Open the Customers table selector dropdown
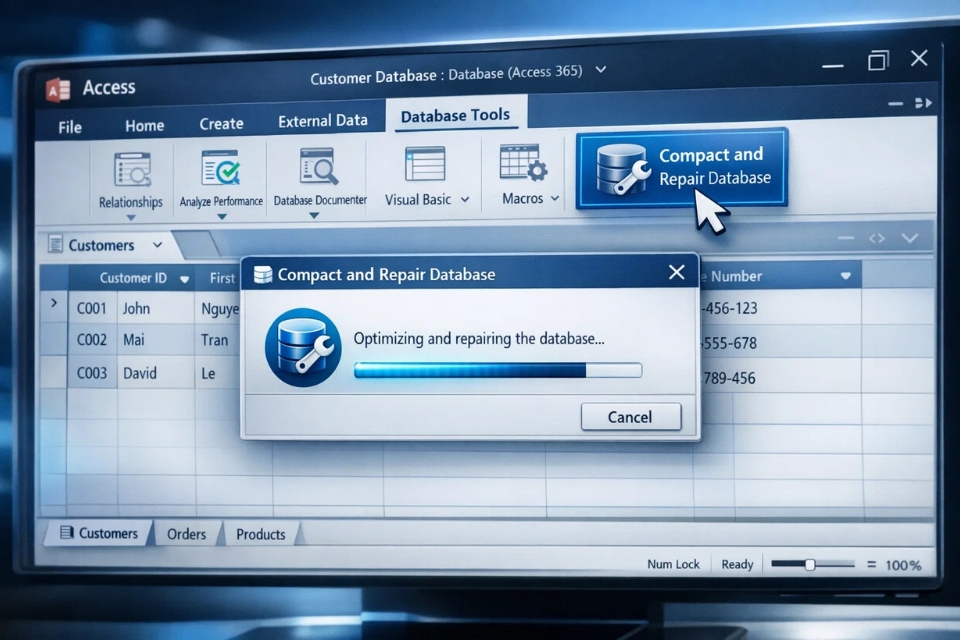Image resolution: width=960 pixels, height=640 pixels. pos(157,245)
